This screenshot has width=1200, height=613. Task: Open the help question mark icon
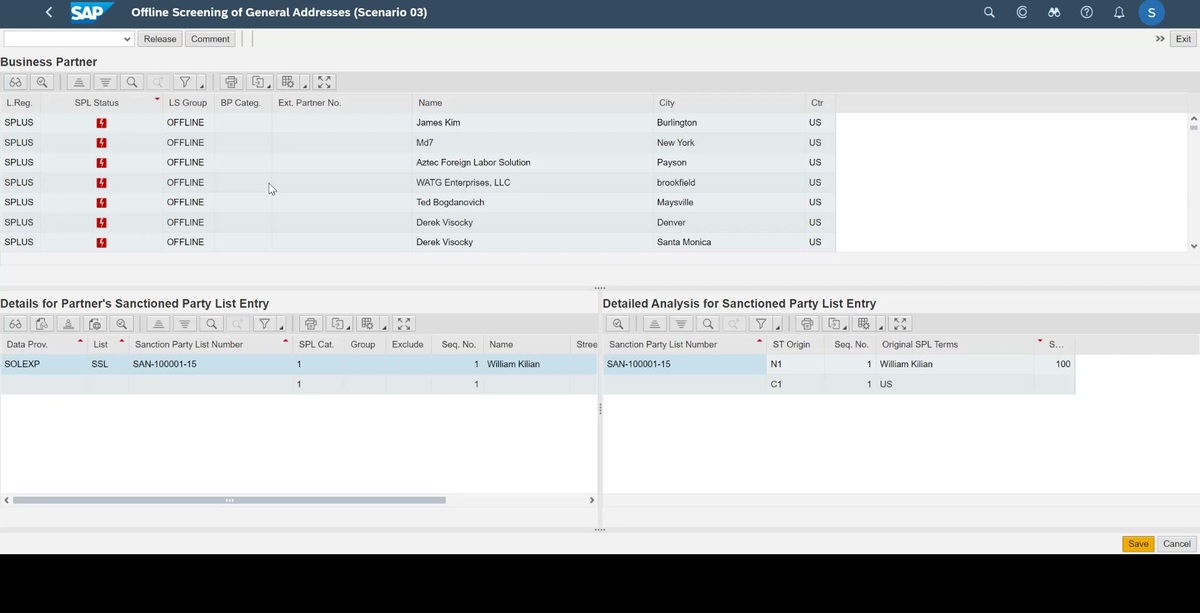click(1087, 13)
